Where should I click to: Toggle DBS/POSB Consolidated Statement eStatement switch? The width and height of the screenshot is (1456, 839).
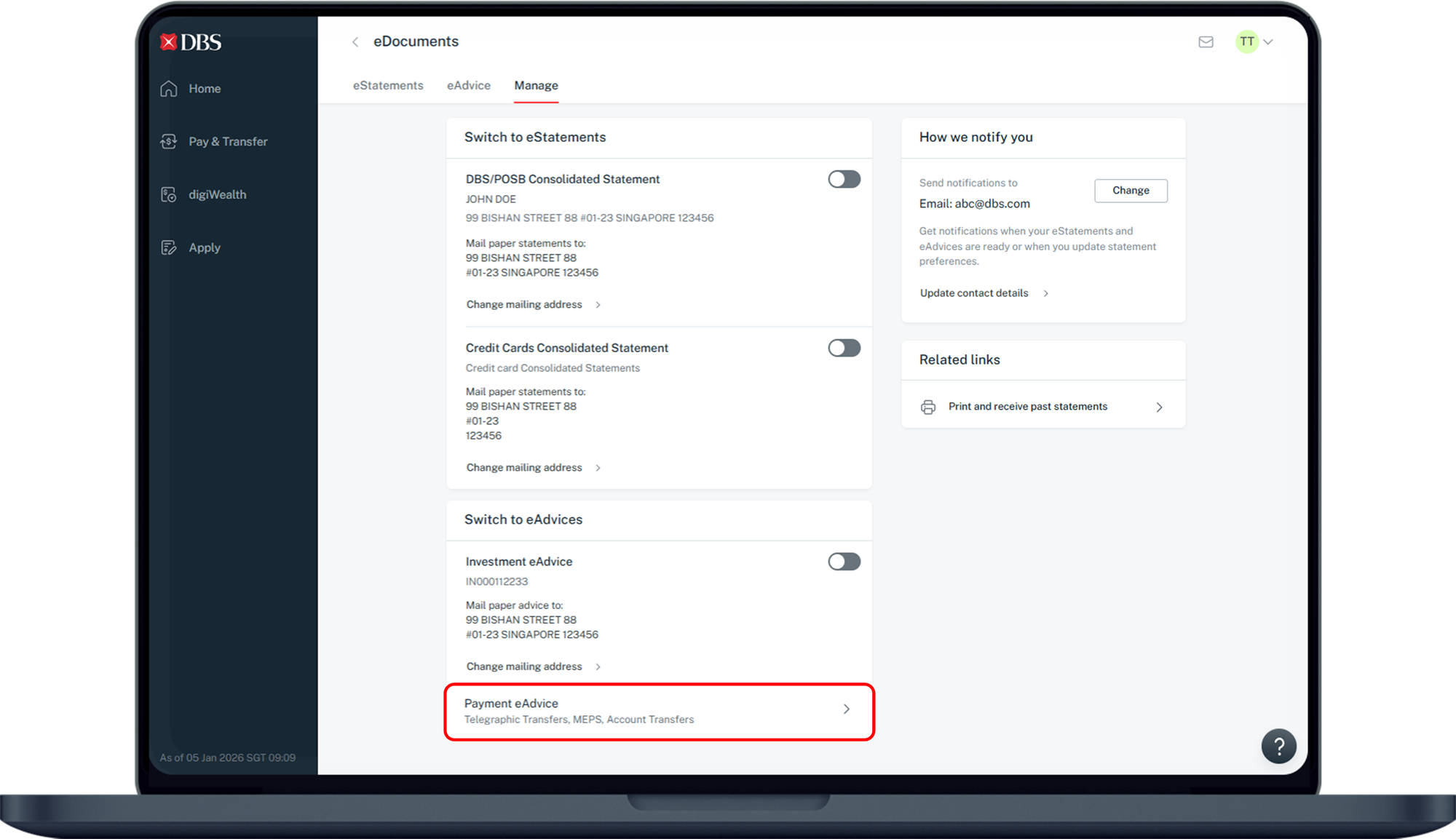(844, 179)
